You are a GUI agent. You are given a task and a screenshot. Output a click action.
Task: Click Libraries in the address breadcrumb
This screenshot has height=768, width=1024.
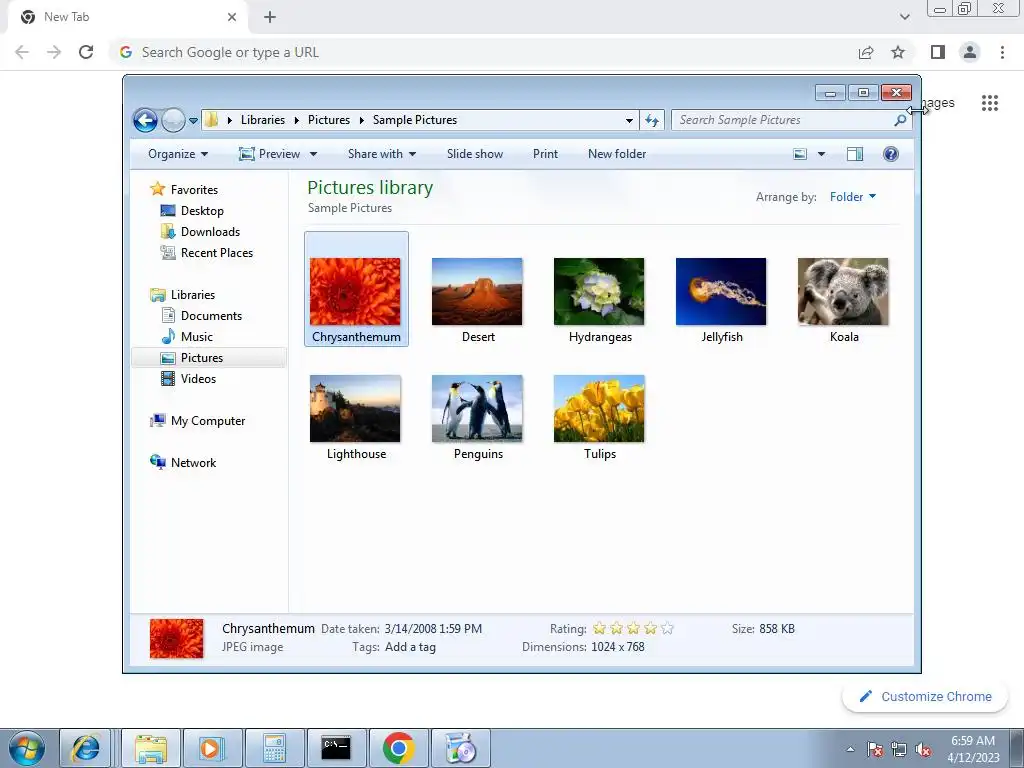(263, 120)
